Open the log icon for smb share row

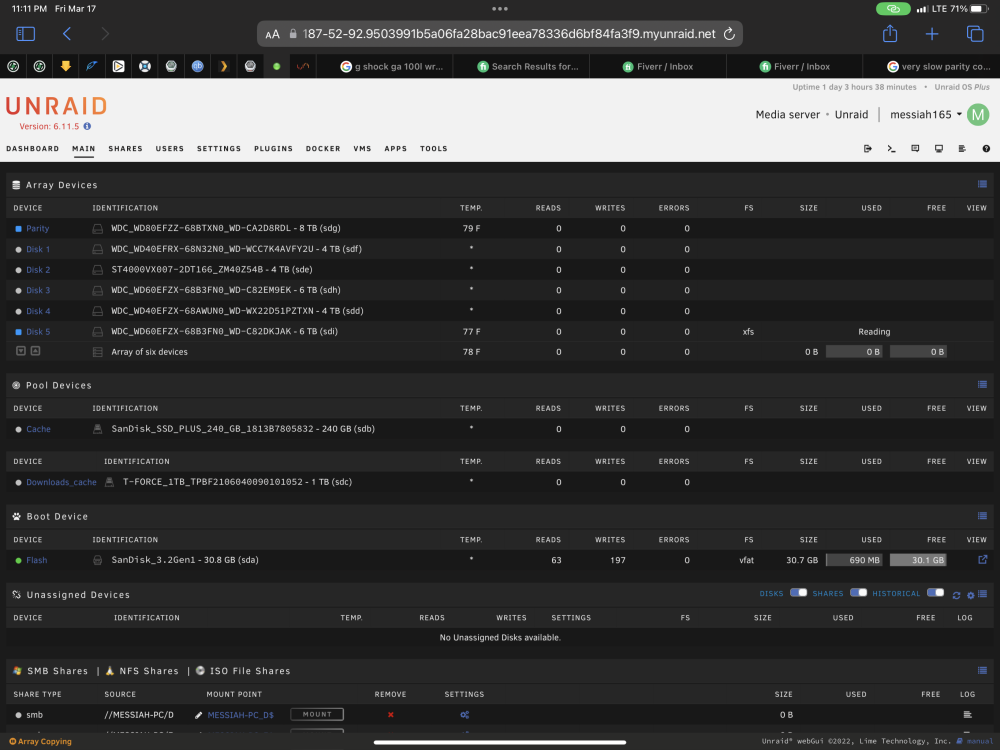(967, 714)
